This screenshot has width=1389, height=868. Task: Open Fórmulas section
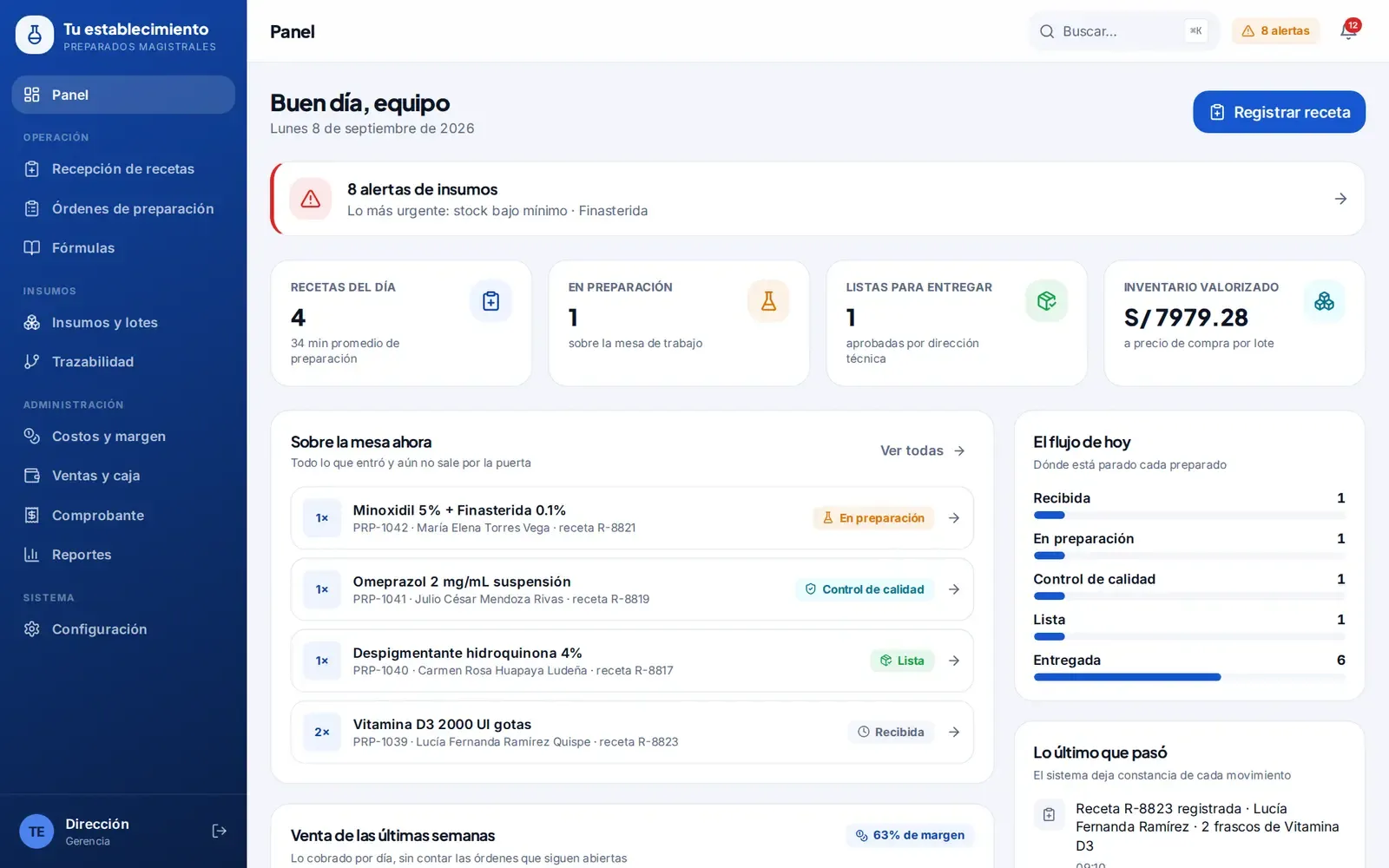[123, 247]
